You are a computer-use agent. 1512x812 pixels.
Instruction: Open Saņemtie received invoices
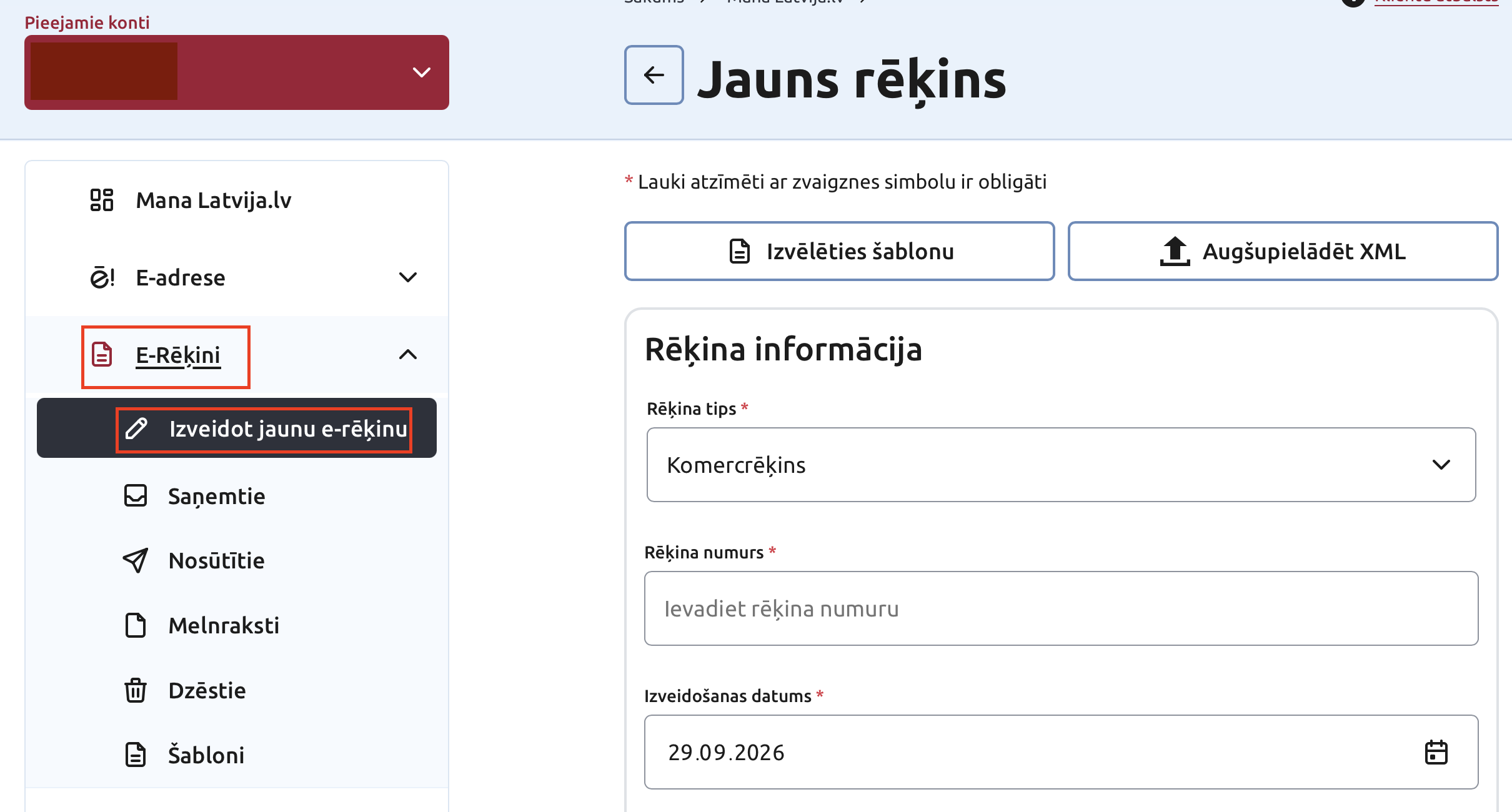click(x=216, y=497)
